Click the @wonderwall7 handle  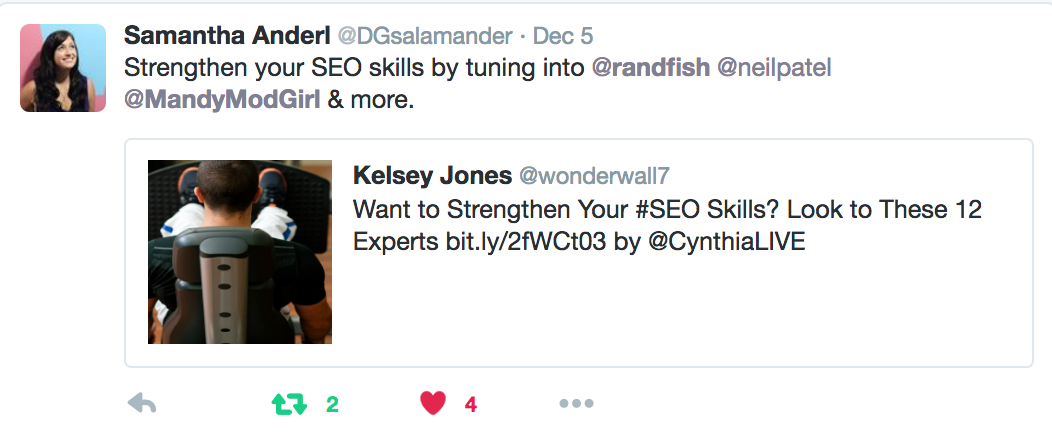click(595, 176)
